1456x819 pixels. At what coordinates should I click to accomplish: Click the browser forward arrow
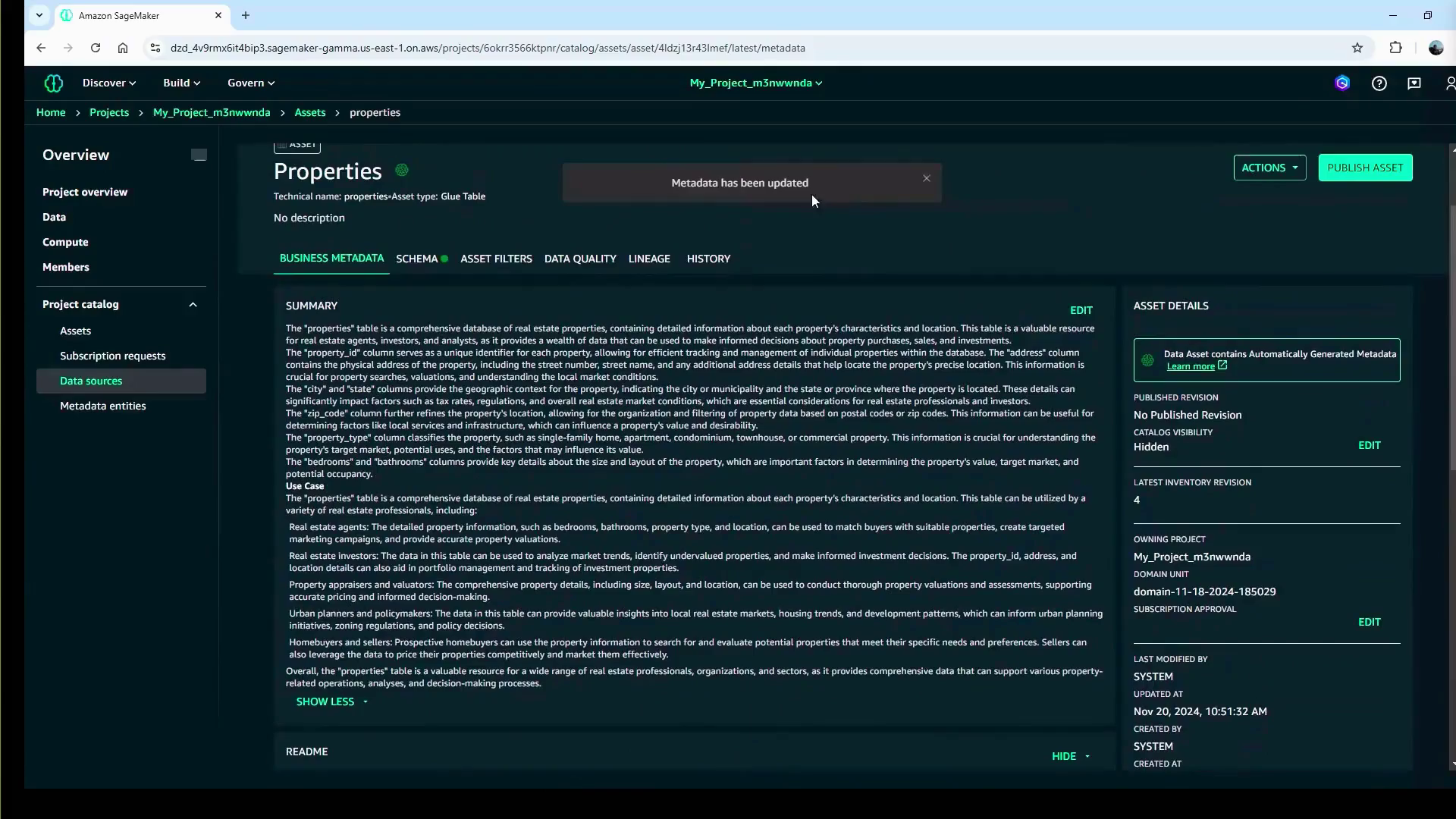coord(68,48)
